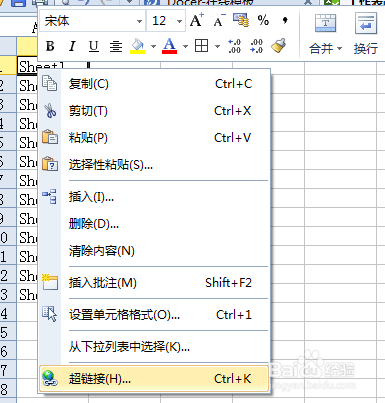Select 清除内容(N) menu entry
385x403 pixels.
point(154,251)
